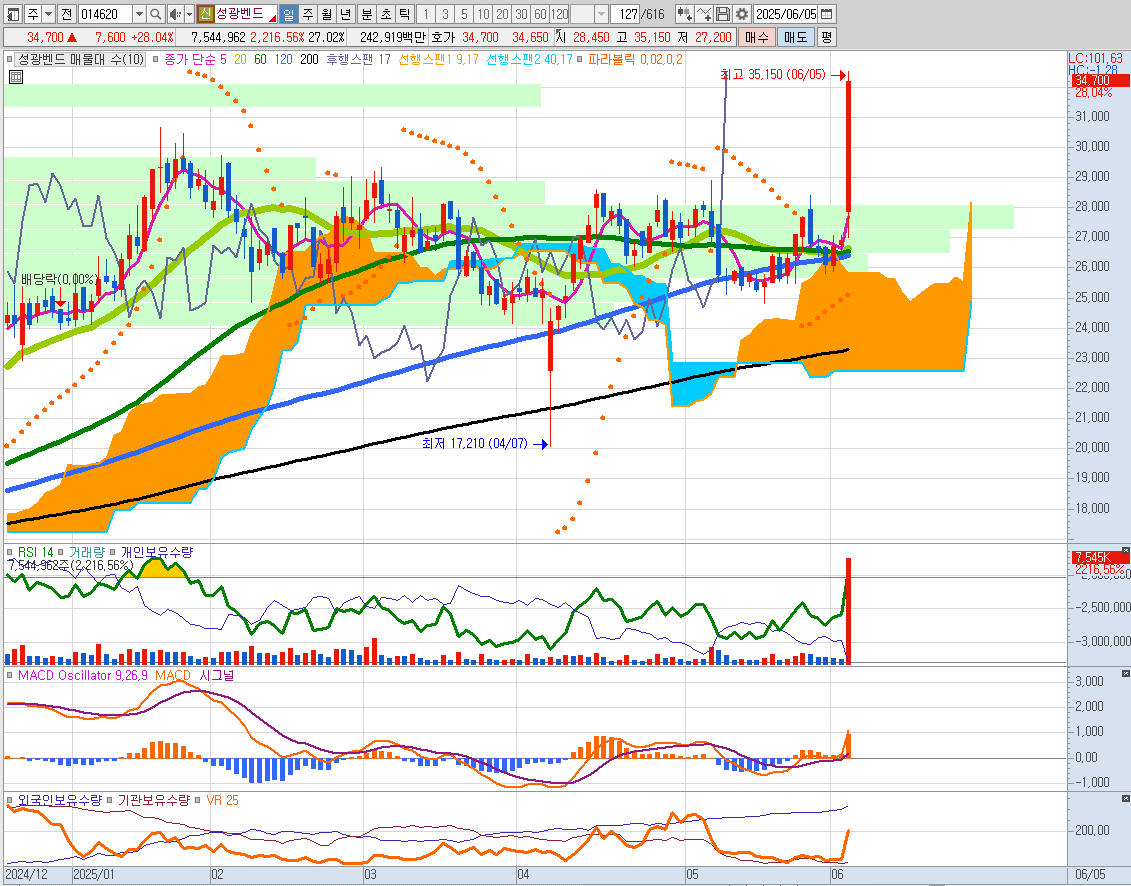Select the 분 minute chart tab
The image size is (1131, 886).
(x=366, y=14)
